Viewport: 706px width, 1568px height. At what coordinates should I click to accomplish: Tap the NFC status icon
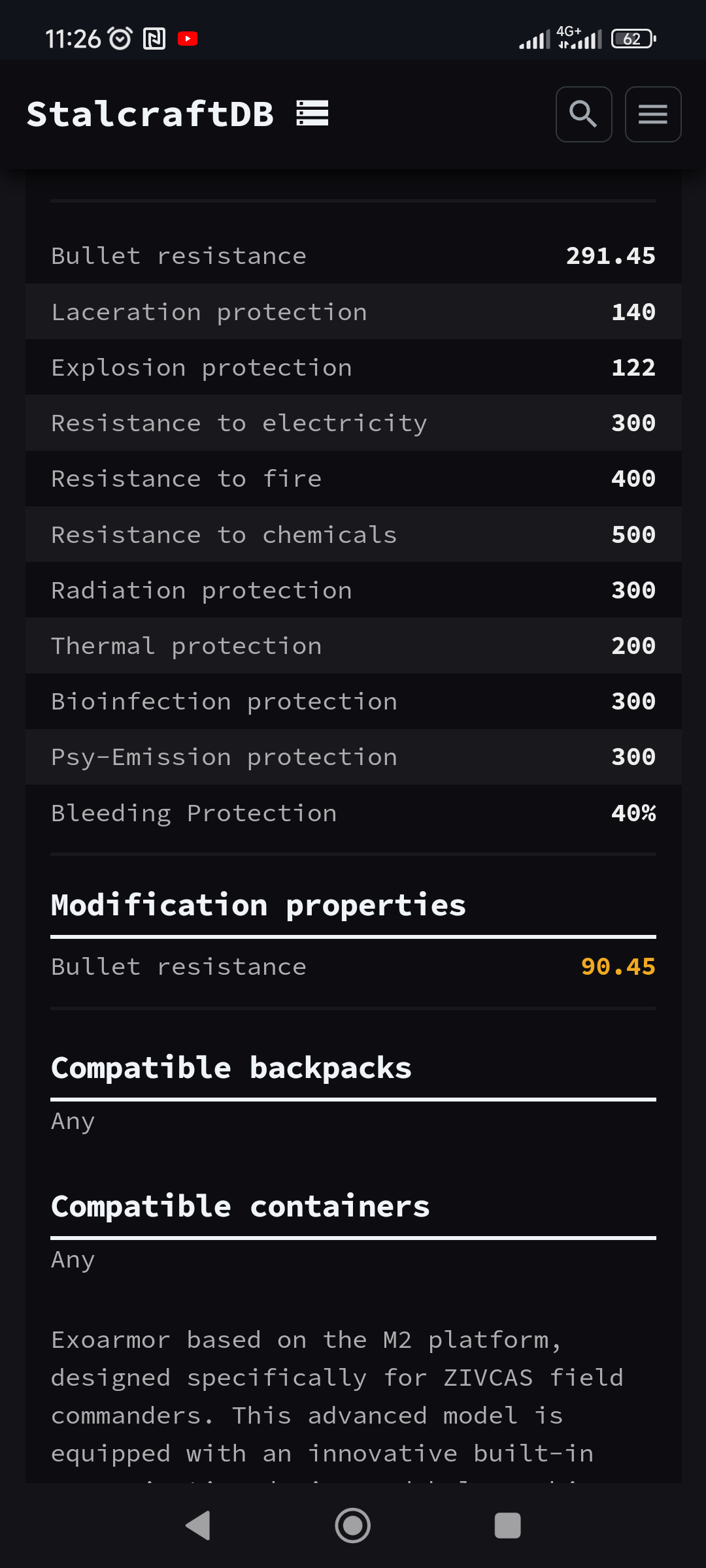click(154, 39)
